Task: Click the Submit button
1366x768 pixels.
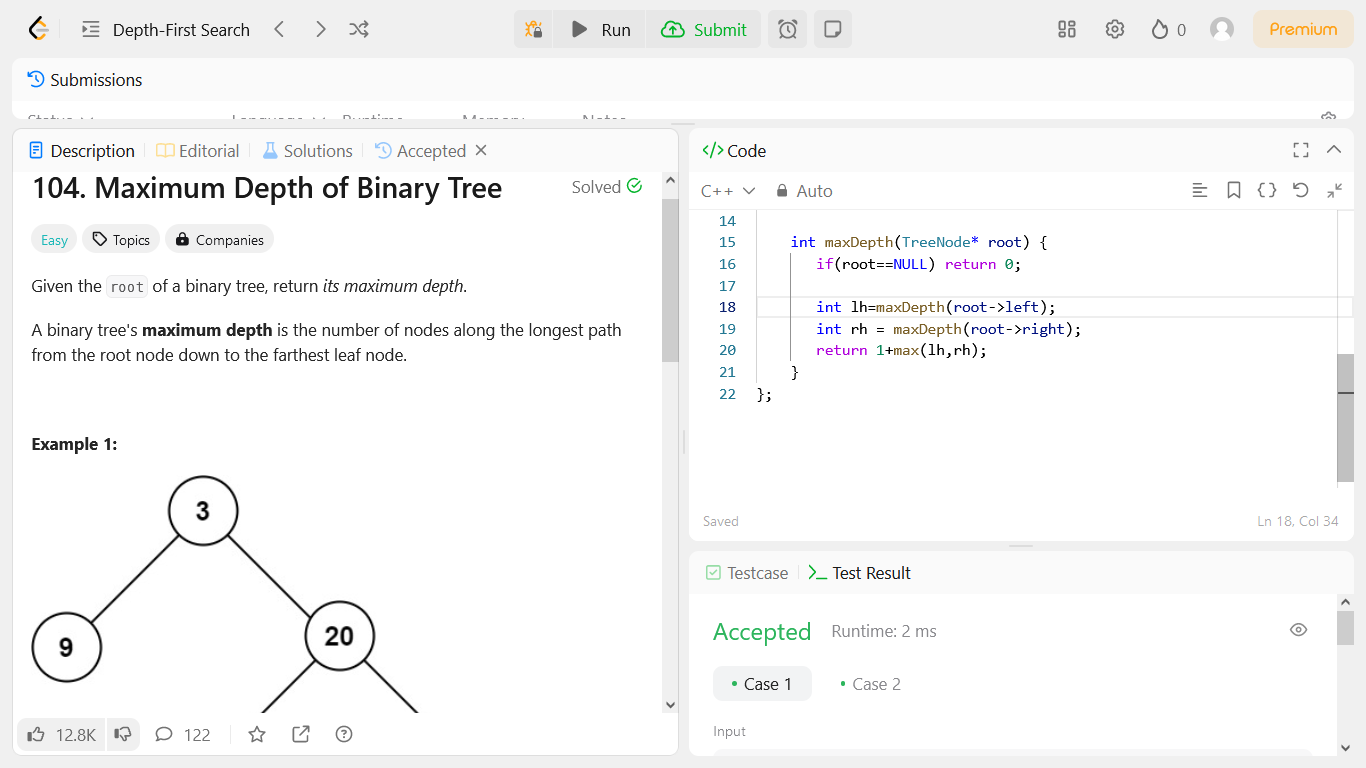Action: 705,30
